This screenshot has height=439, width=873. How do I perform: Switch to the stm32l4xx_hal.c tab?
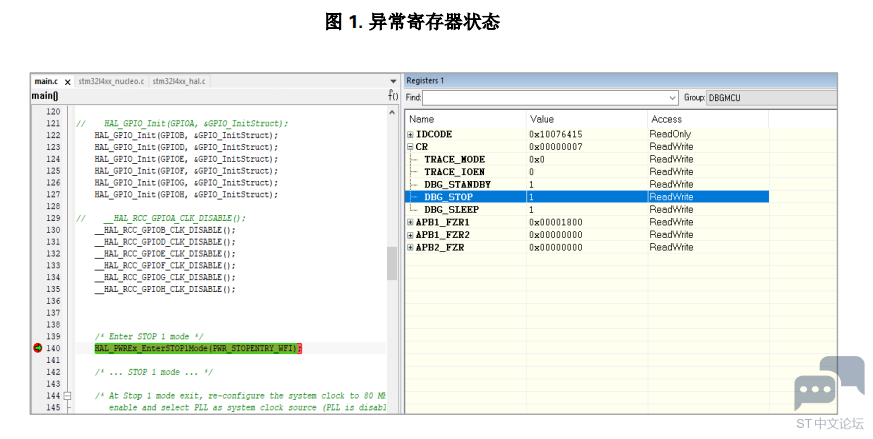pyautogui.click(x=179, y=81)
